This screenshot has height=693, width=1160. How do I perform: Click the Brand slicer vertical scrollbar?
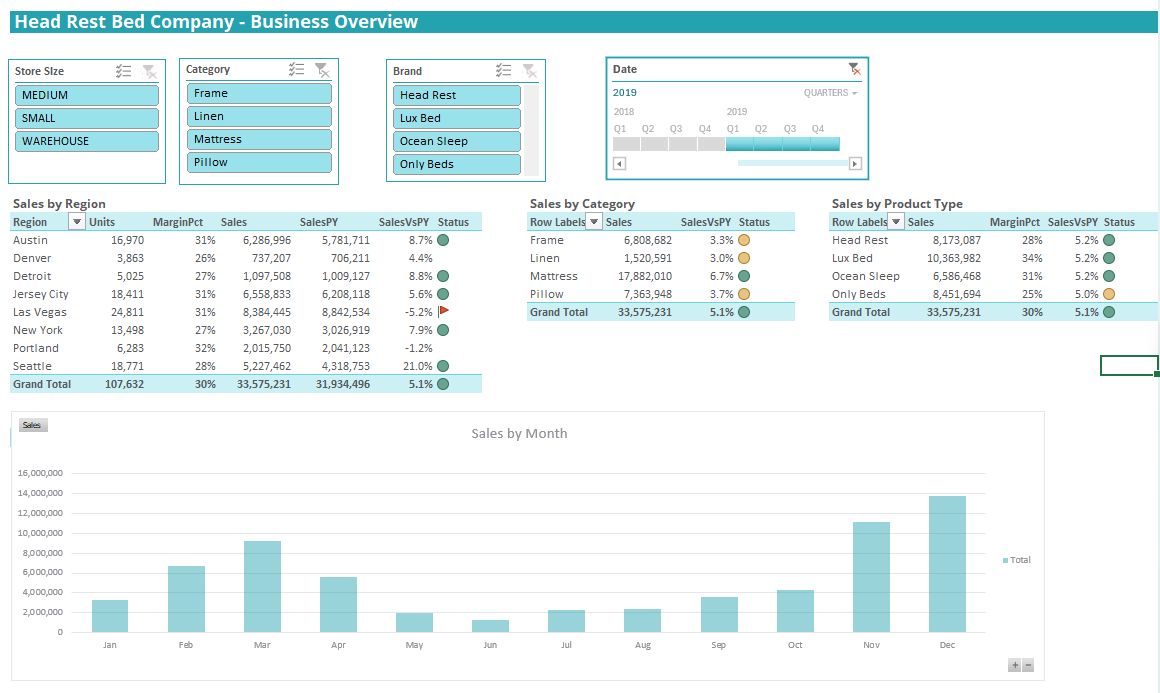pyautogui.click(x=531, y=130)
